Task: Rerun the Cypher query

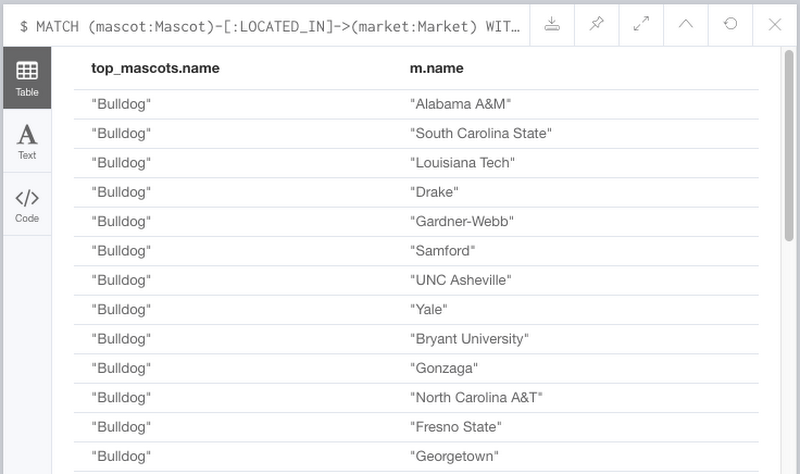Action: 730,24
